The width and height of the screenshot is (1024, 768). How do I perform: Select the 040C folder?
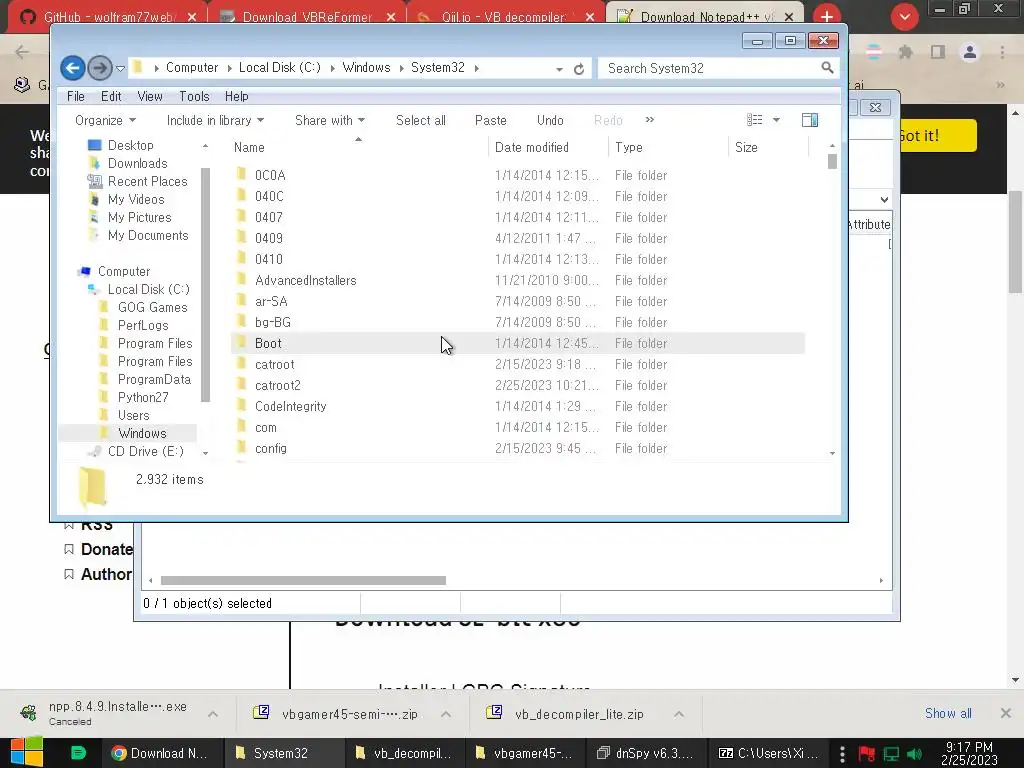click(517, 196)
